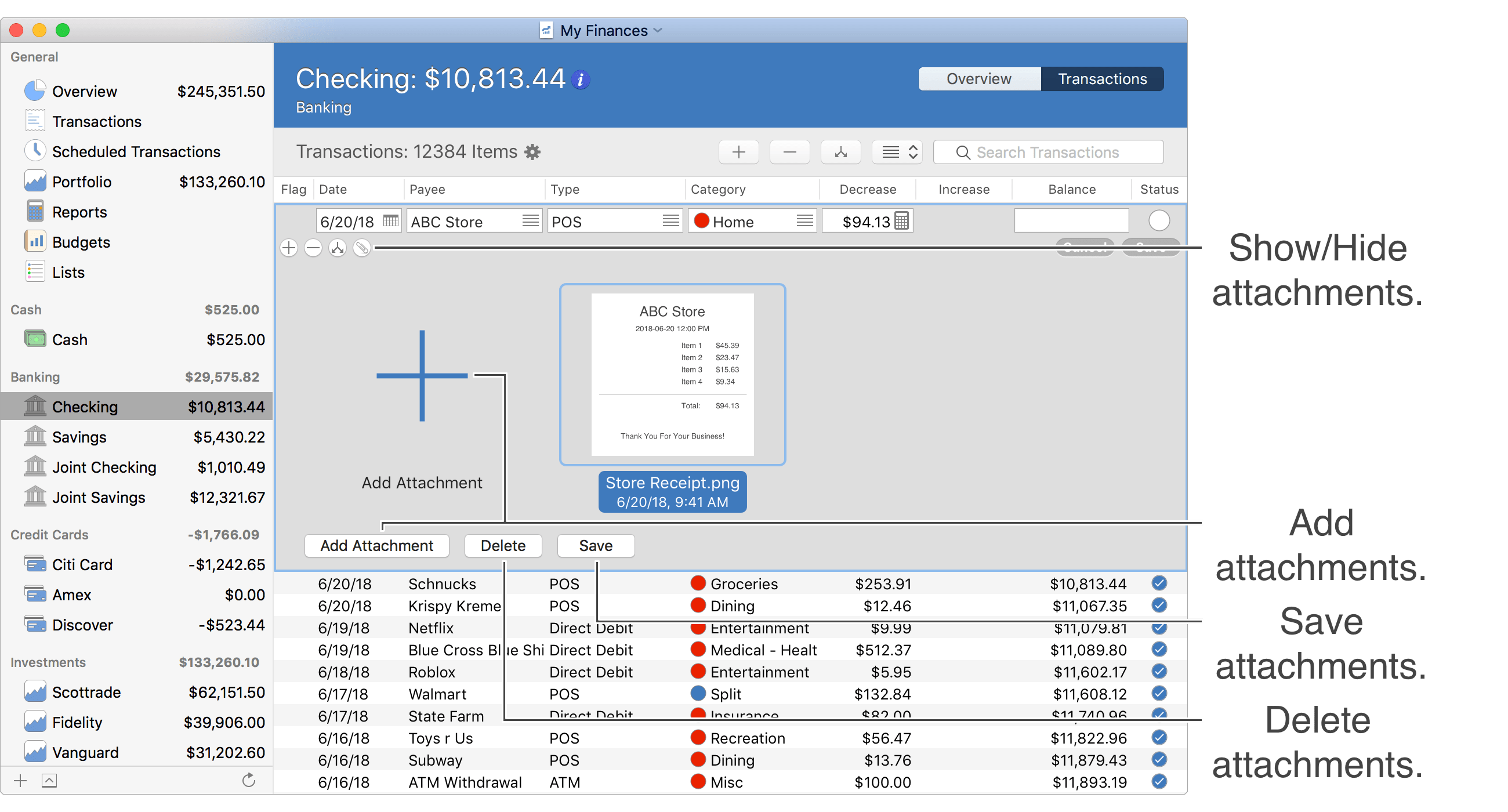This screenshot has width=1508, height=812.
Task: Expand the Type dropdown showing POS
Action: tap(671, 222)
